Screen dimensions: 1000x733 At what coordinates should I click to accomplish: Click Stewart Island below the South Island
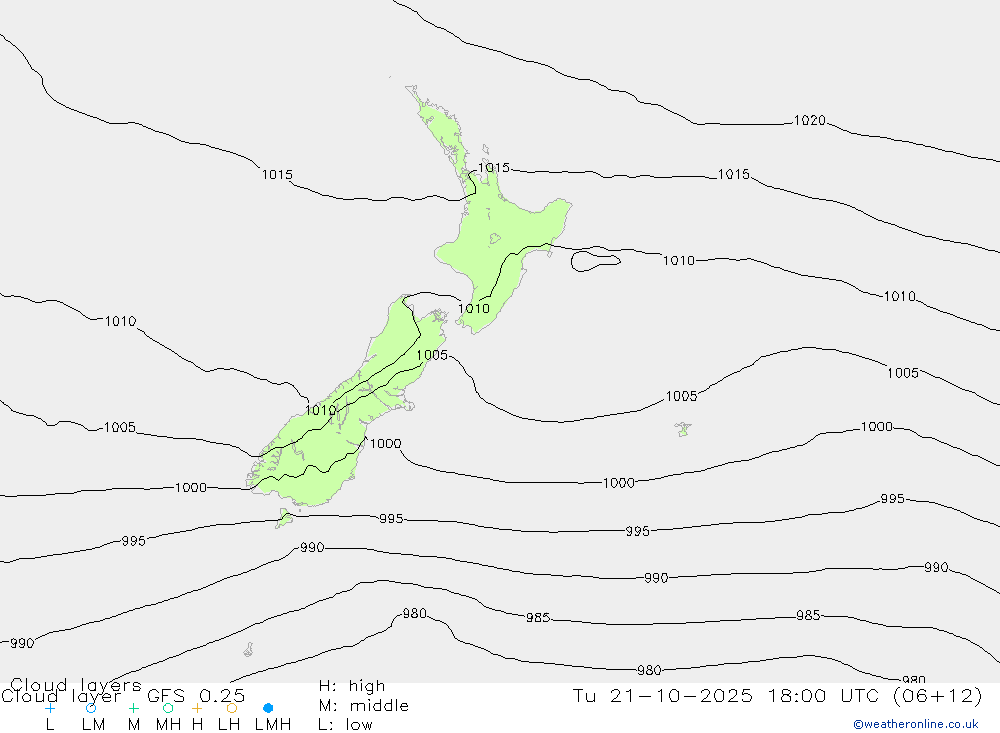pyautogui.click(x=284, y=518)
